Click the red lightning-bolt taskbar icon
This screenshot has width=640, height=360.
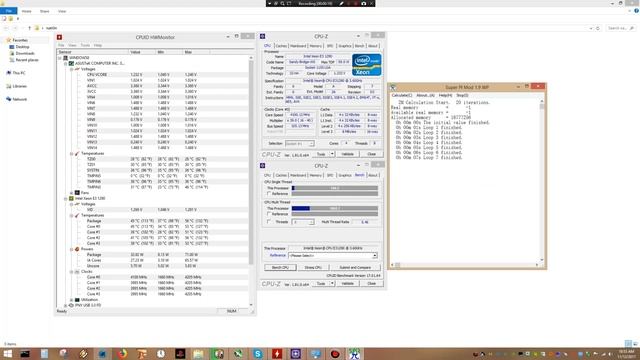tap(277, 353)
